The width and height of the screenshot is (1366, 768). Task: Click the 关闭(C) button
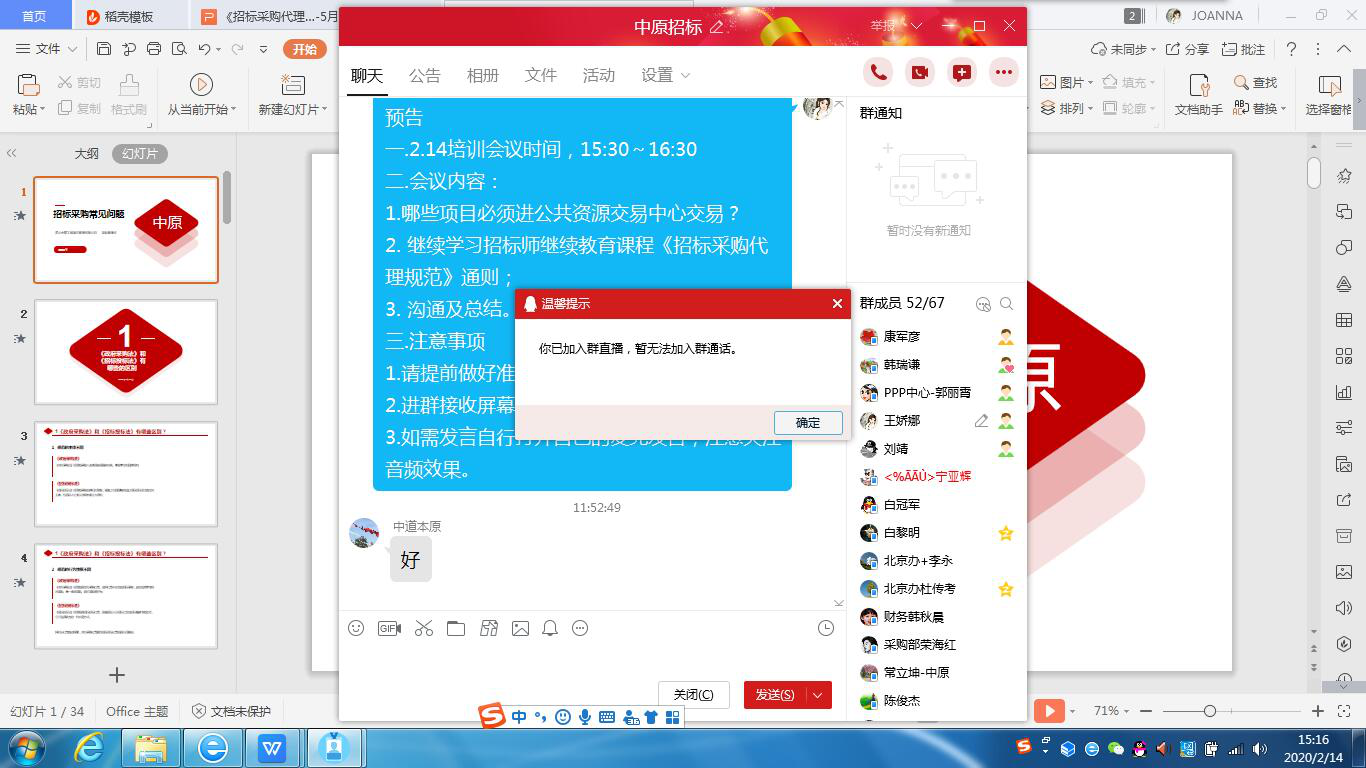point(694,695)
